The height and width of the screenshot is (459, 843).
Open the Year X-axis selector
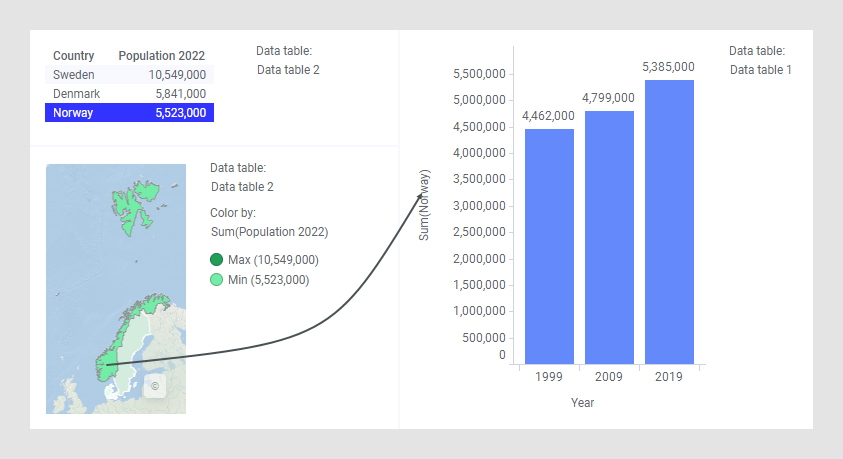click(x=583, y=402)
